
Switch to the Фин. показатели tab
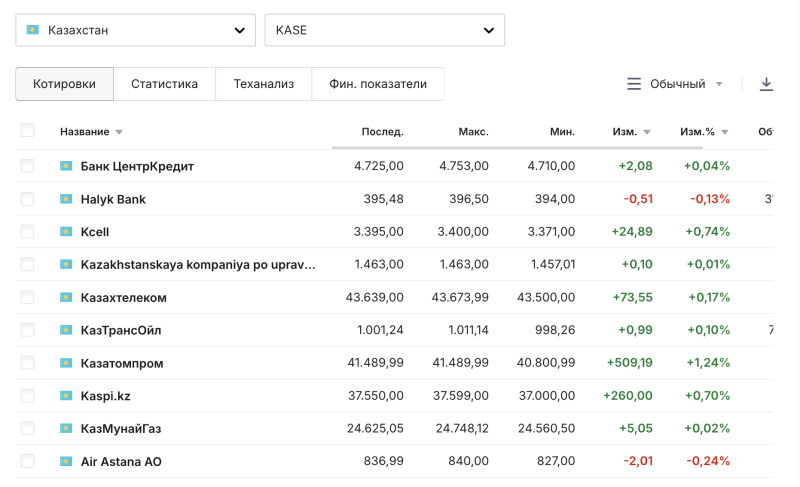[377, 84]
